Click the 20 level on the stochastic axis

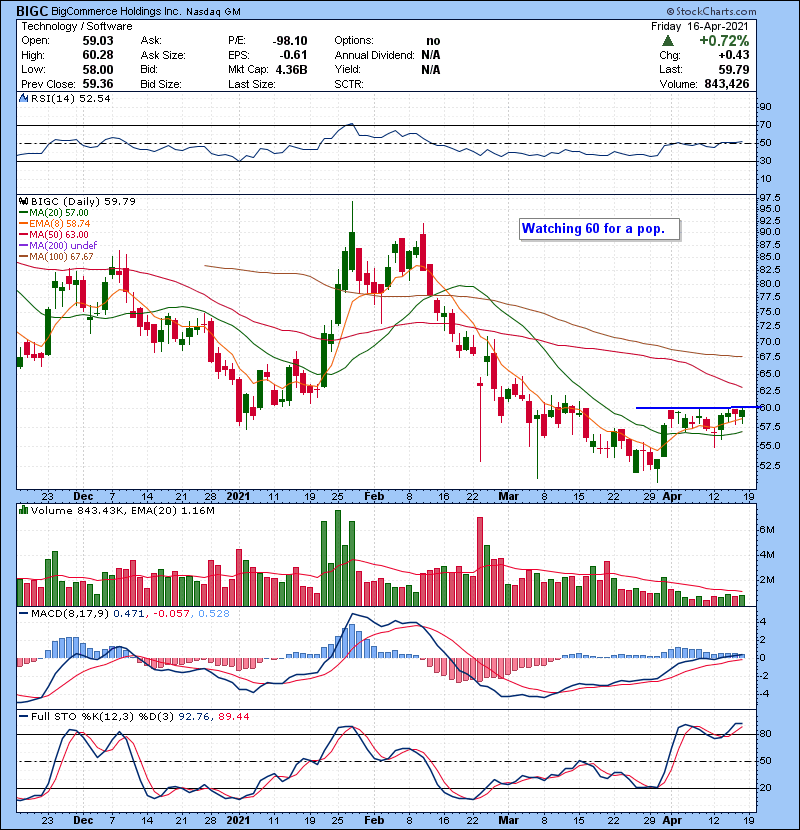click(x=766, y=788)
